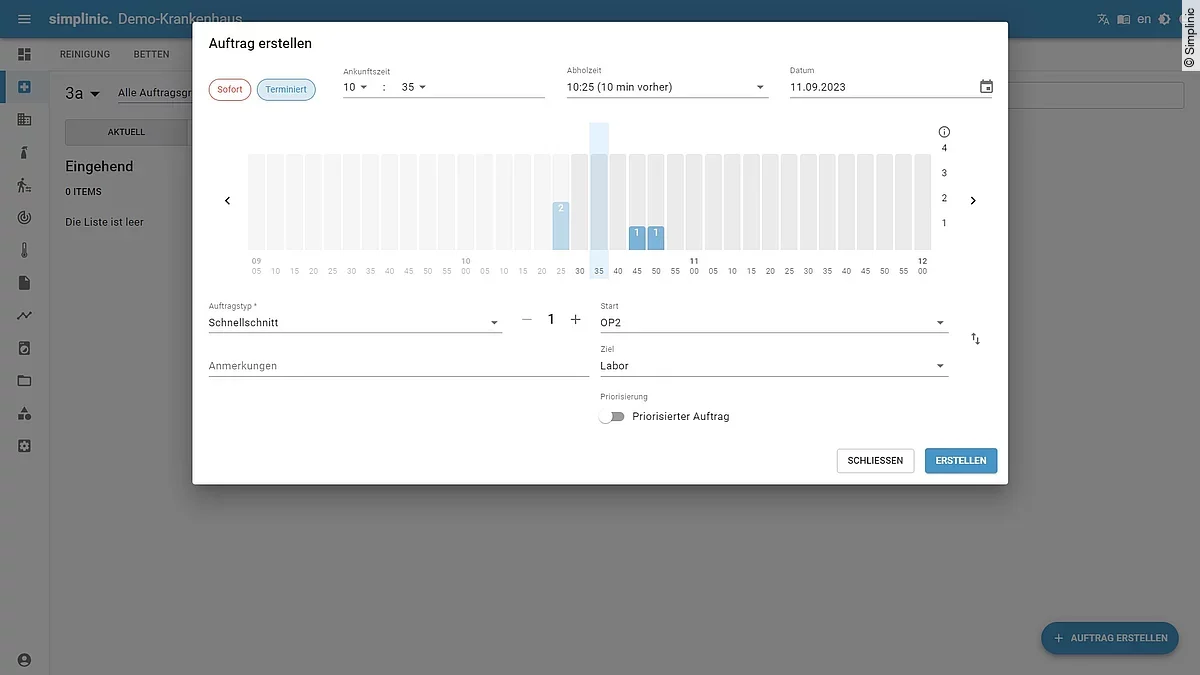Open the Auftragstyp Schnellschnitt dropdown

click(355, 323)
